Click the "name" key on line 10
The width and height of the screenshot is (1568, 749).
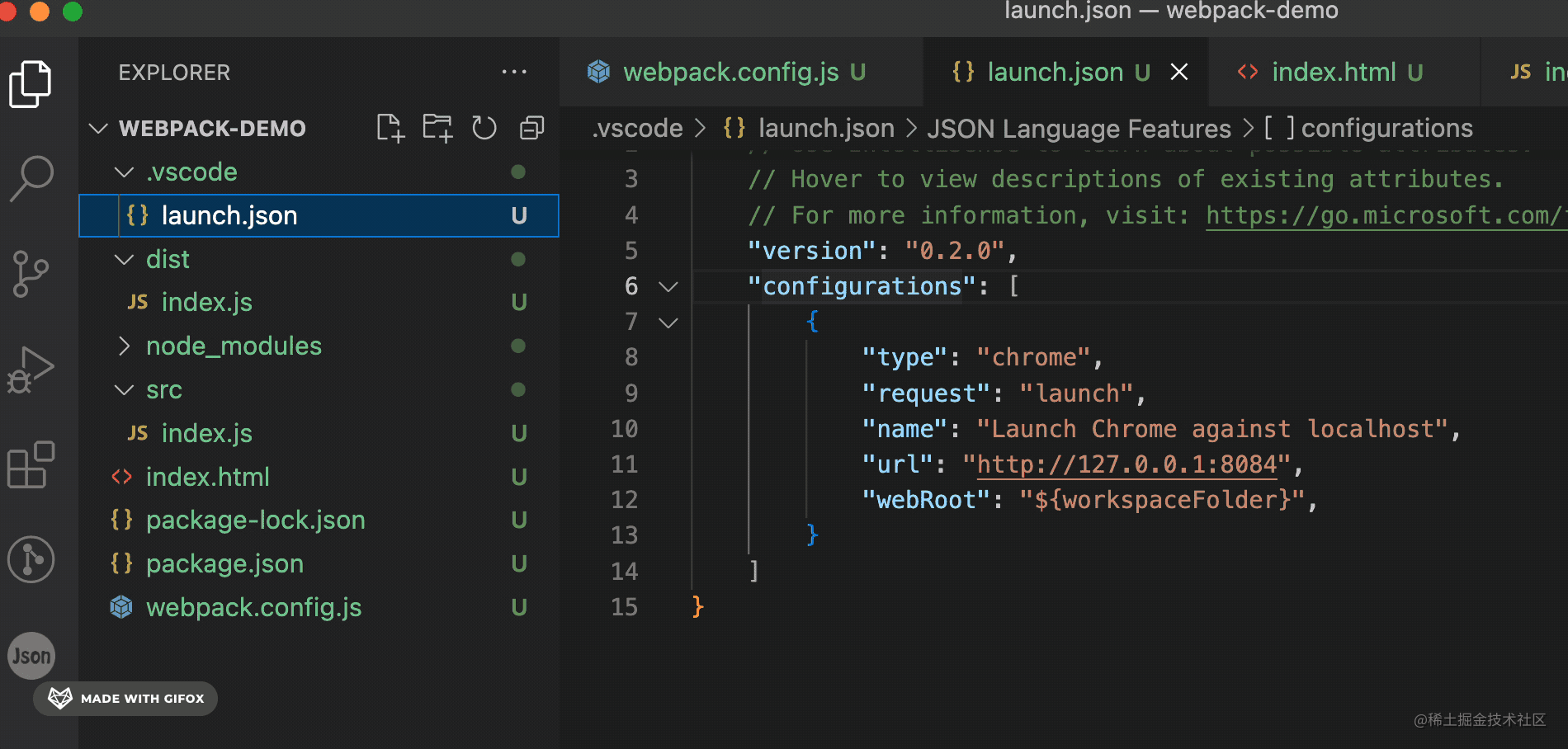pyautogui.click(x=904, y=429)
